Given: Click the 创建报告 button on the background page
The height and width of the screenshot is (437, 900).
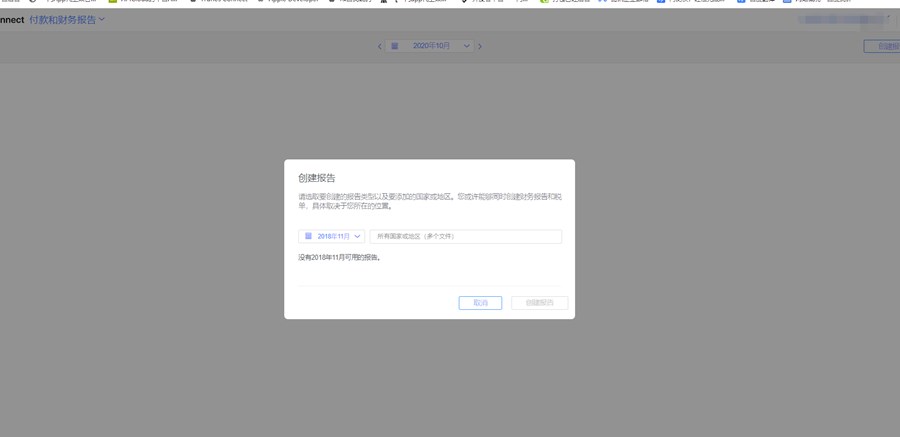Looking at the screenshot, I should (882, 47).
